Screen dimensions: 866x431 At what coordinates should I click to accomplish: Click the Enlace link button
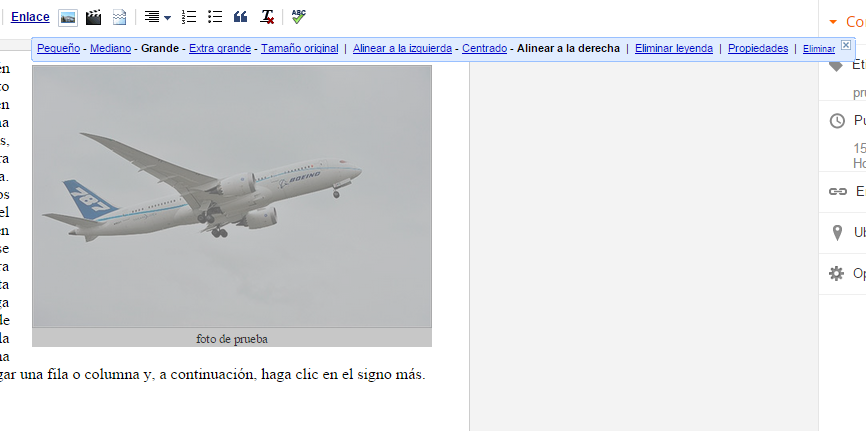click(x=30, y=17)
